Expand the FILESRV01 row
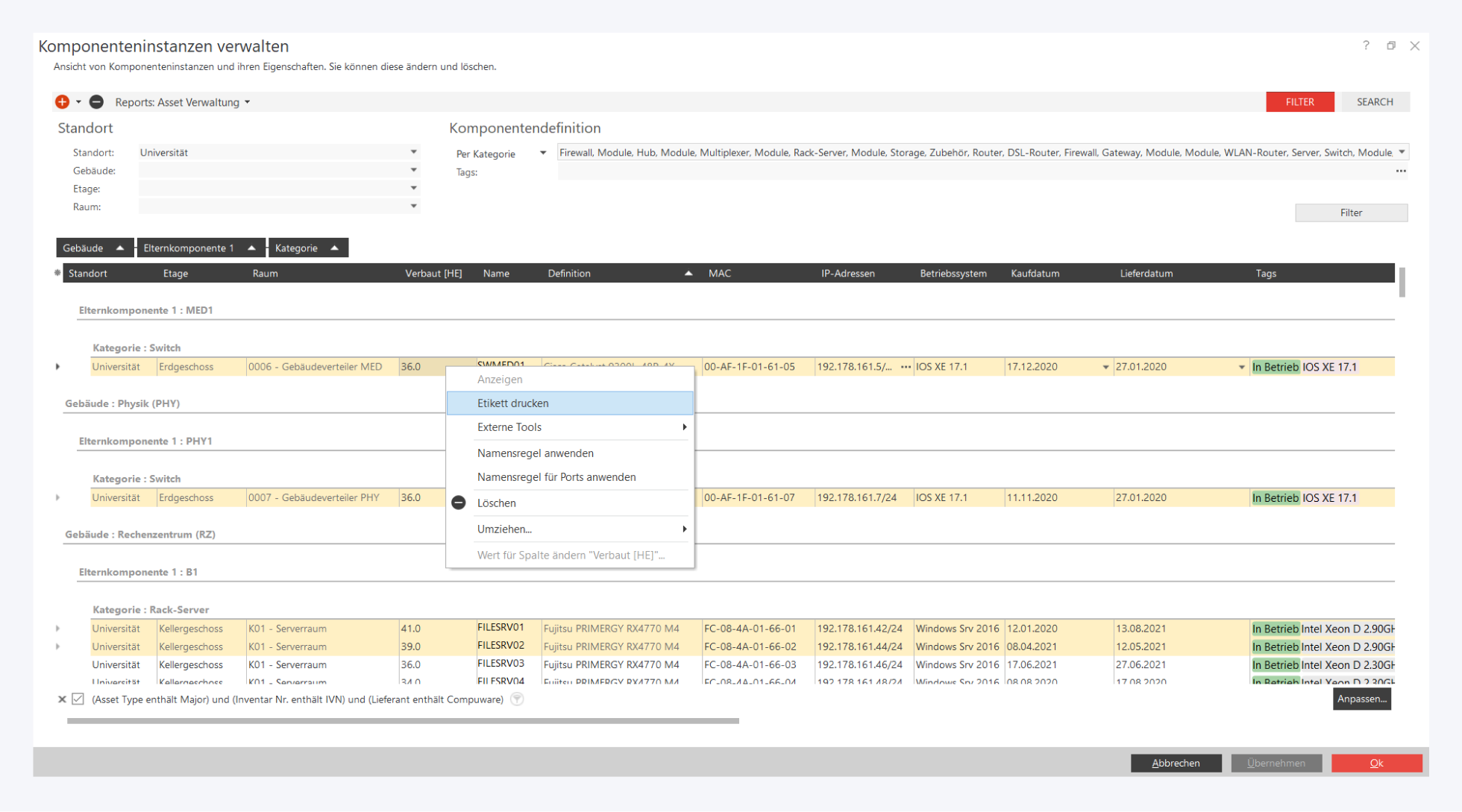The image size is (1462, 812). pyautogui.click(x=57, y=629)
